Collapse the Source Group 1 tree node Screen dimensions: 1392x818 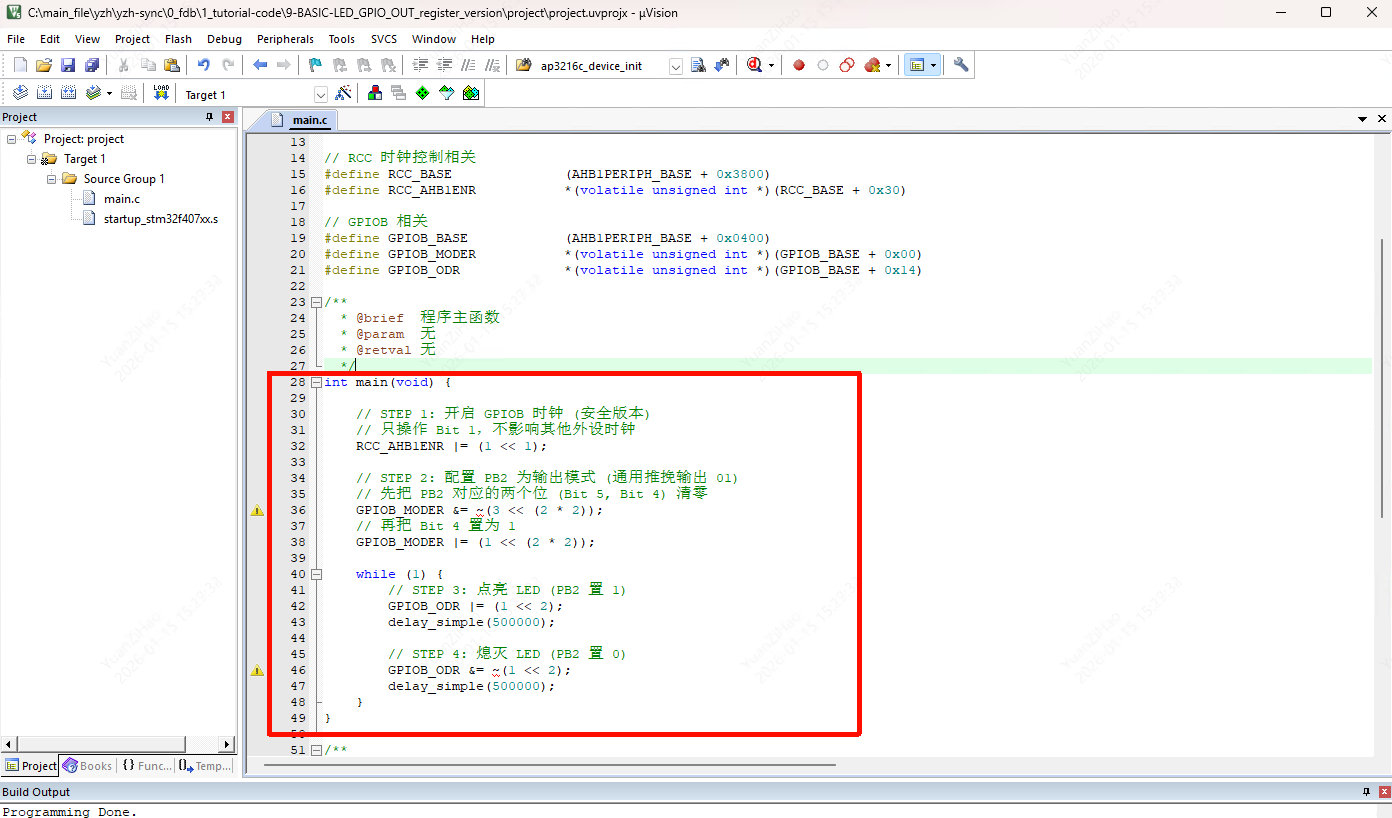click(51, 179)
